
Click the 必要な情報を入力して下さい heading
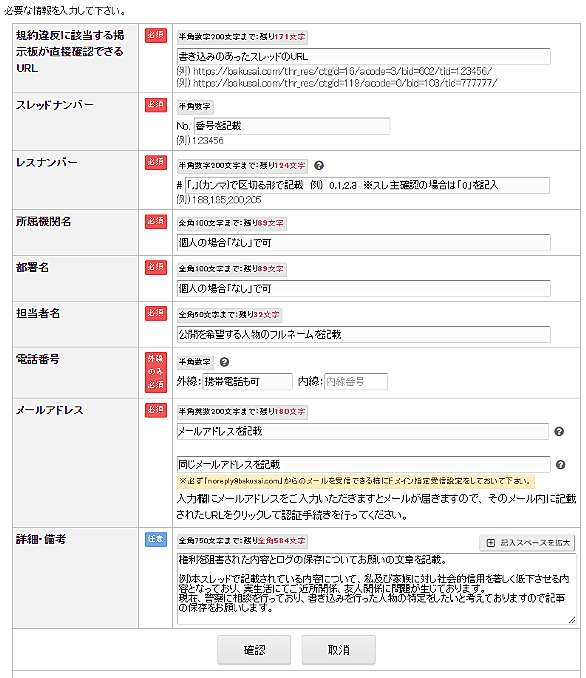click(x=65, y=11)
